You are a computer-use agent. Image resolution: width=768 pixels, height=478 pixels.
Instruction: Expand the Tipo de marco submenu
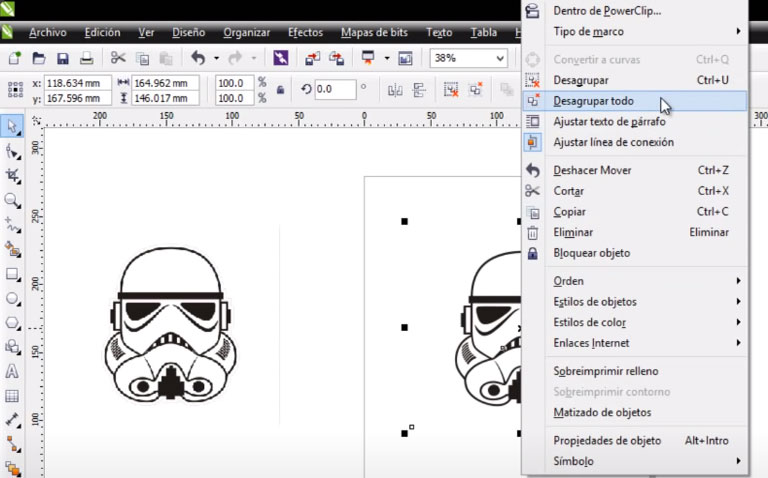(635, 31)
